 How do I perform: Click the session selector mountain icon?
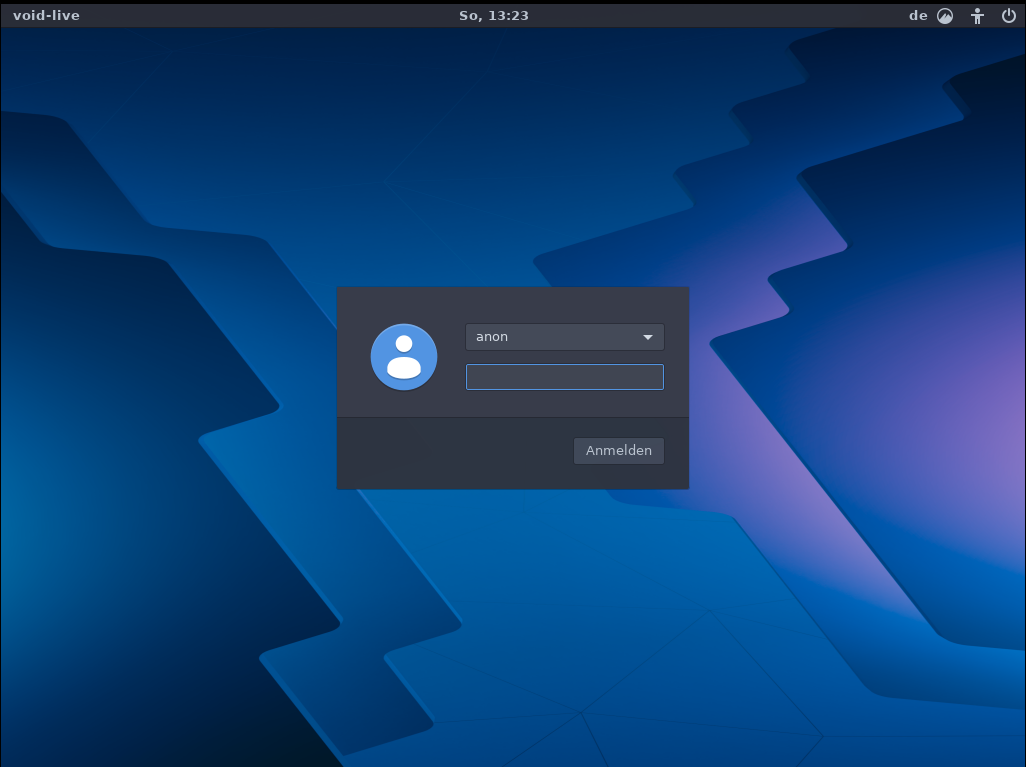(945, 16)
